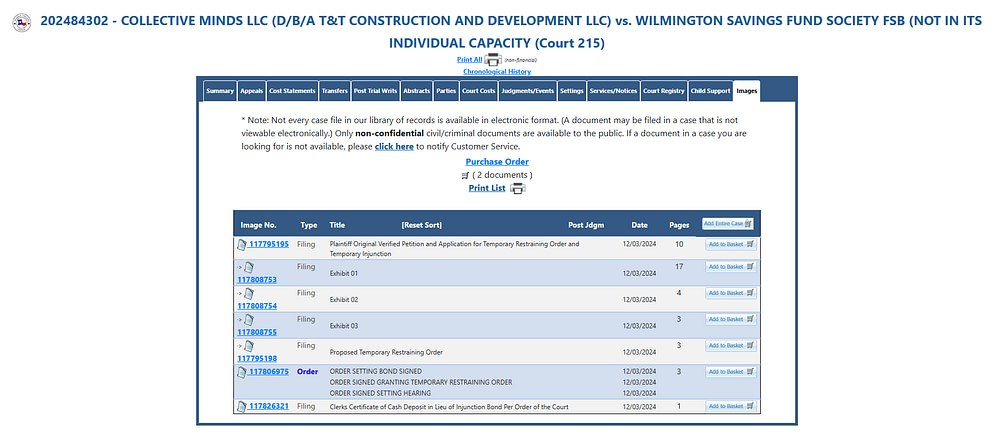Click the printer icon next to Print All
This screenshot has width=999, height=436.
pos(493,60)
